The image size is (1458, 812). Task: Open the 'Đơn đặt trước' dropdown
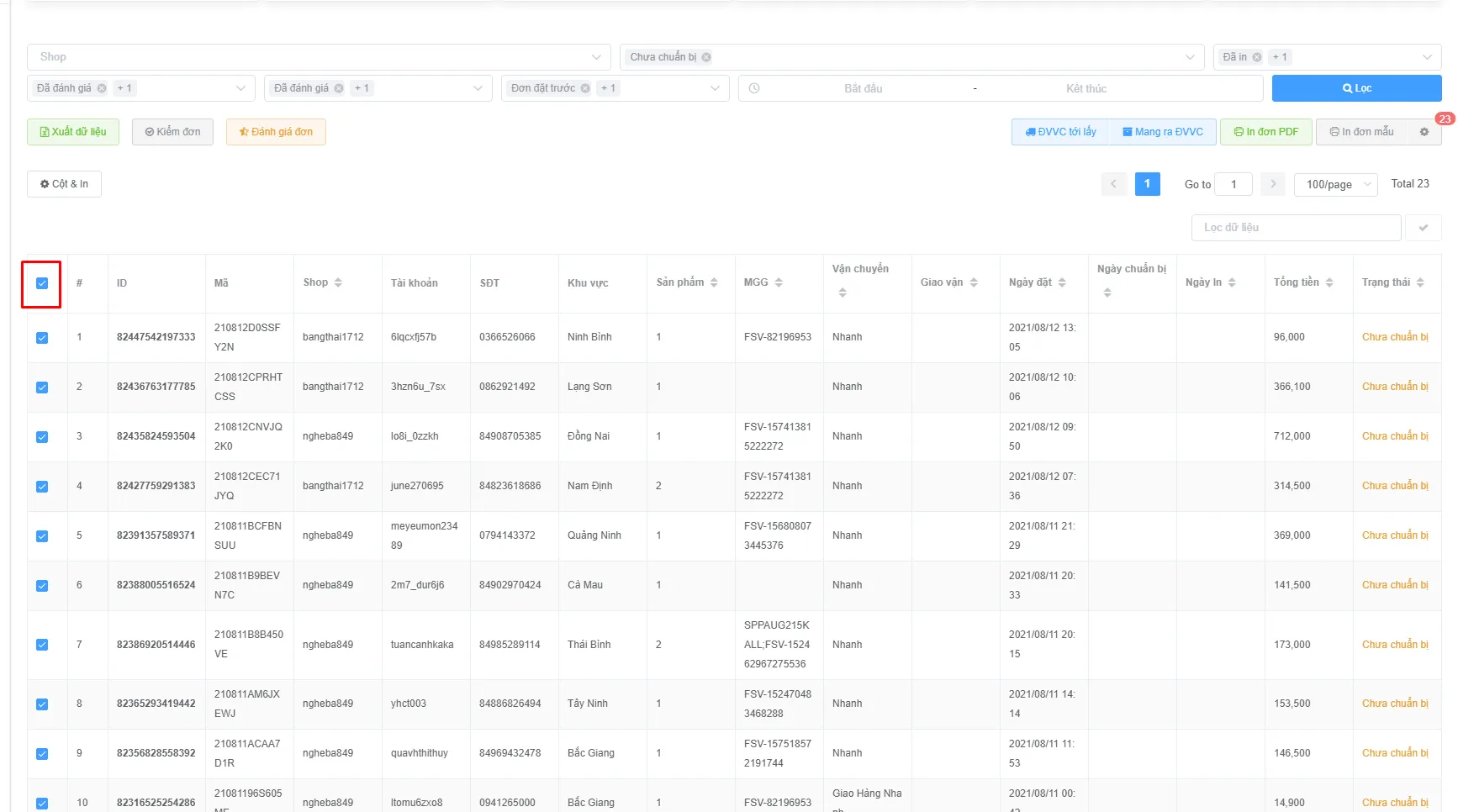(615, 88)
